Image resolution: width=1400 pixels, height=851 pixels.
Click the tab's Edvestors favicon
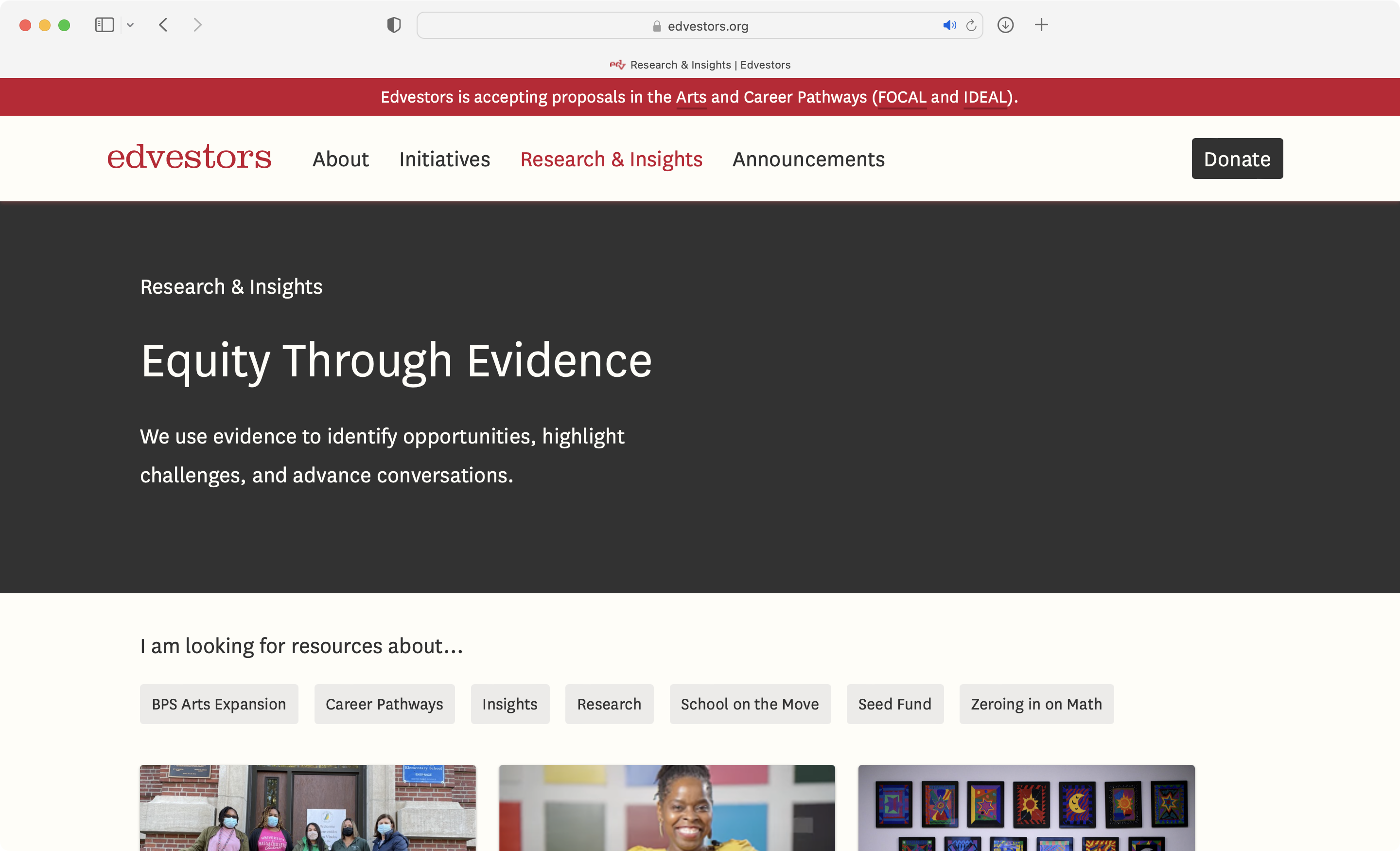[x=617, y=65]
